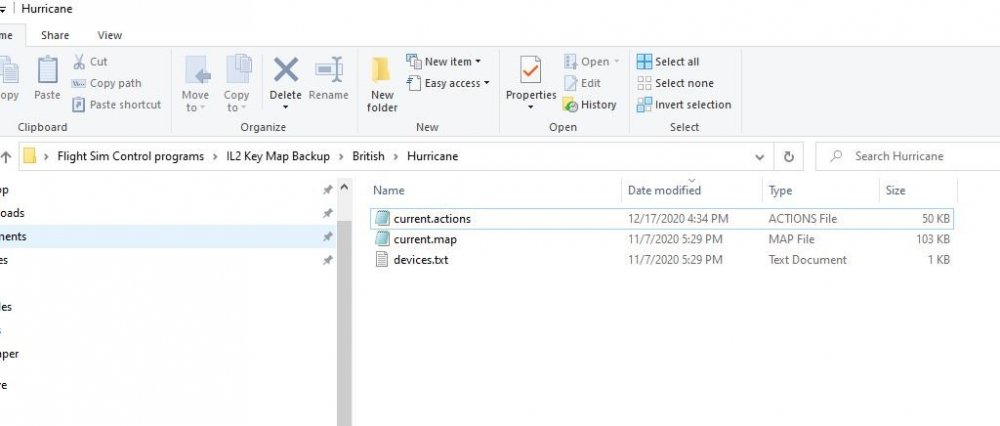Screen dimensions: 1000x426
Task: Click the refresh button beside address bar
Action: (789, 156)
